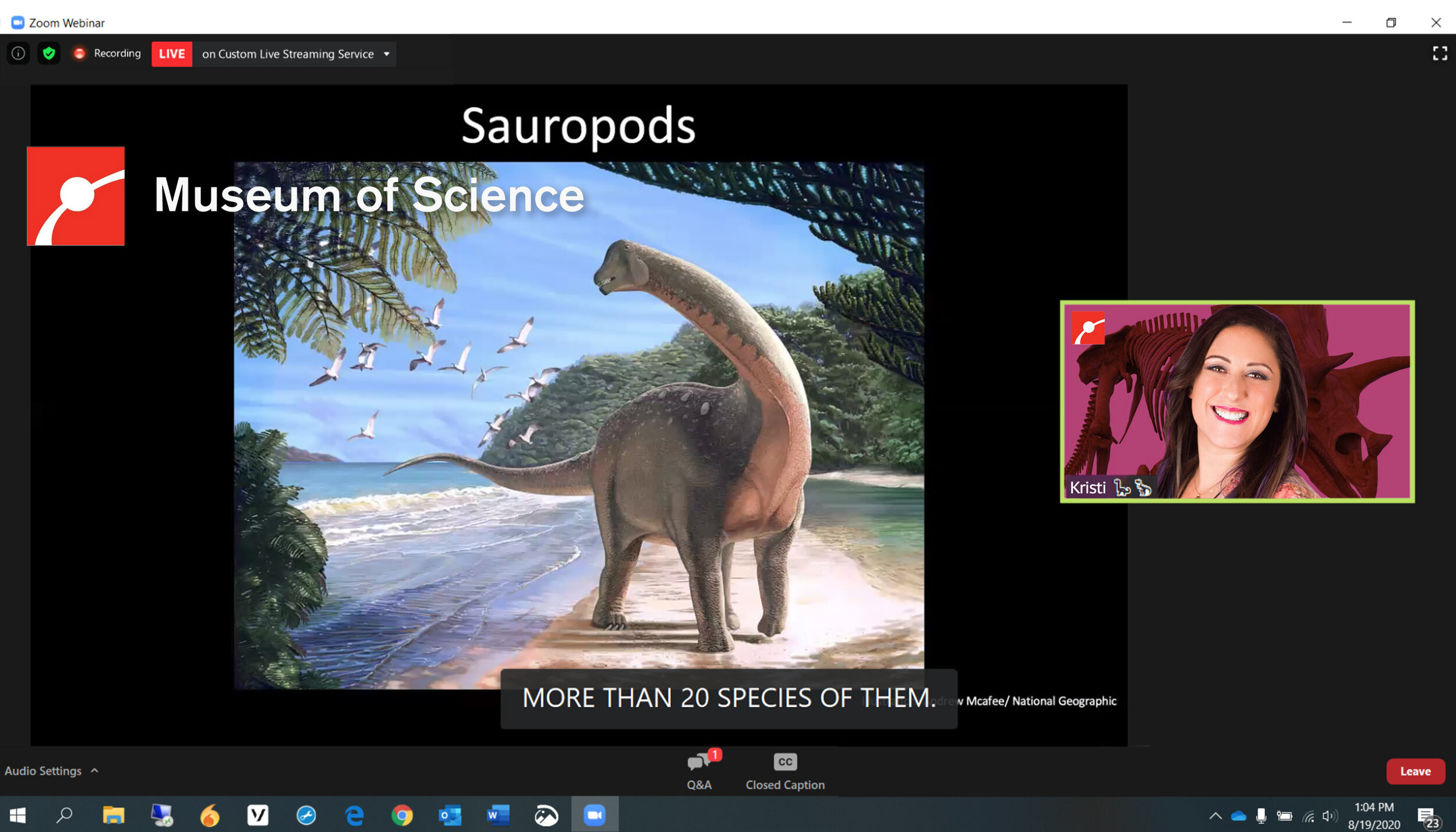
Task: Open OneDrive cloud tray icon
Action: [1238, 816]
